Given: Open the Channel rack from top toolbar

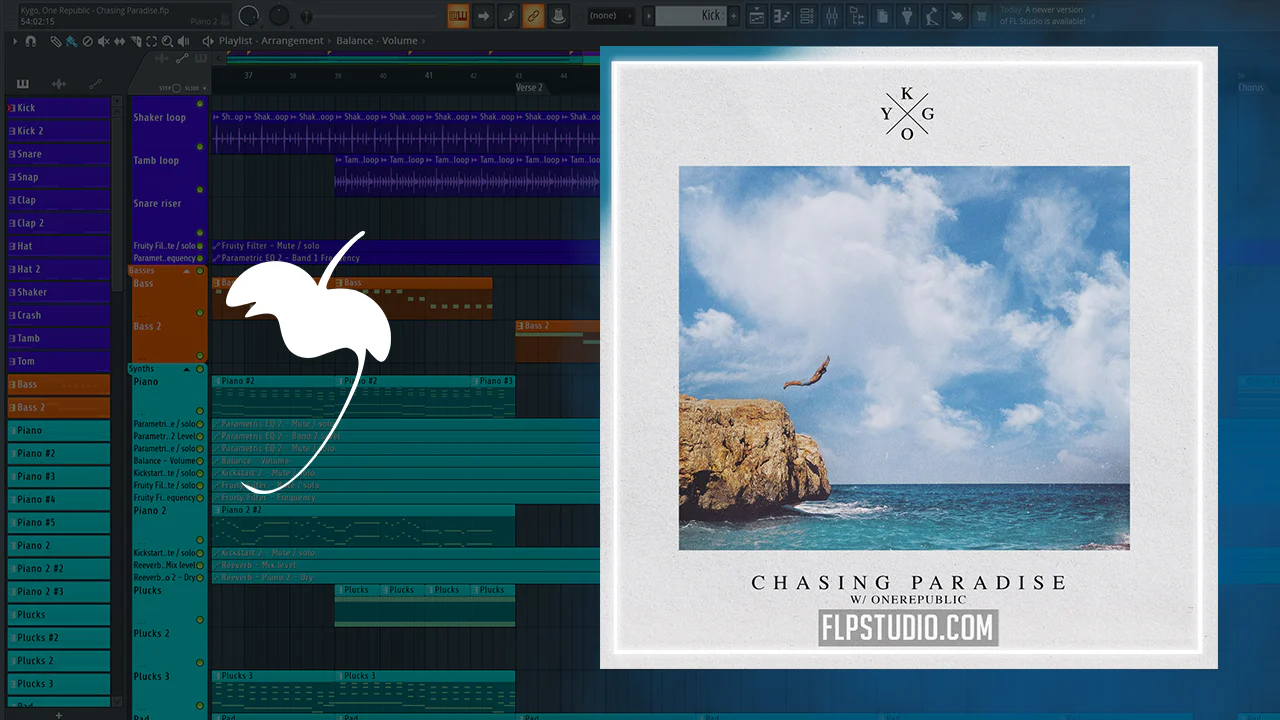Looking at the screenshot, I should 806,15.
